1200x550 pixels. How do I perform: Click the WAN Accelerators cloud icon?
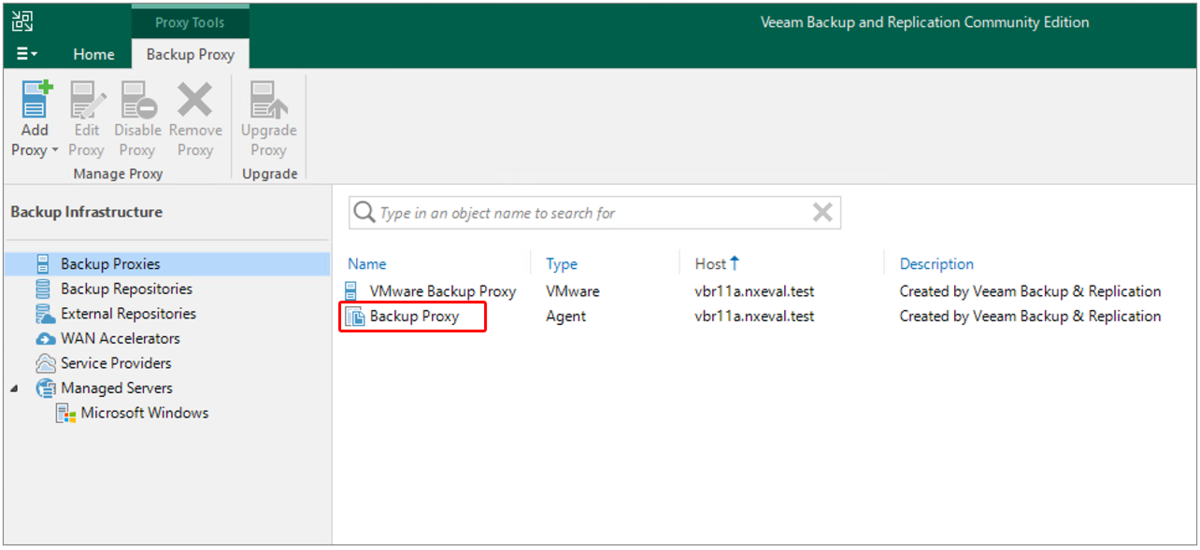[x=45, y=339]
